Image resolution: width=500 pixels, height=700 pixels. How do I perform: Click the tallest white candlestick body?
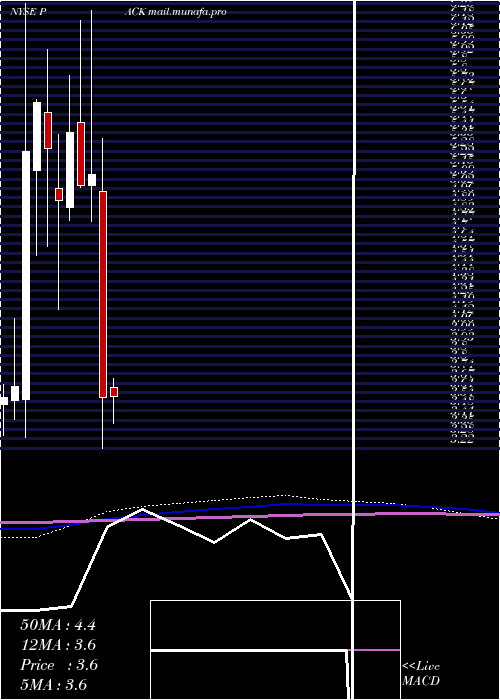coord(26,275)
